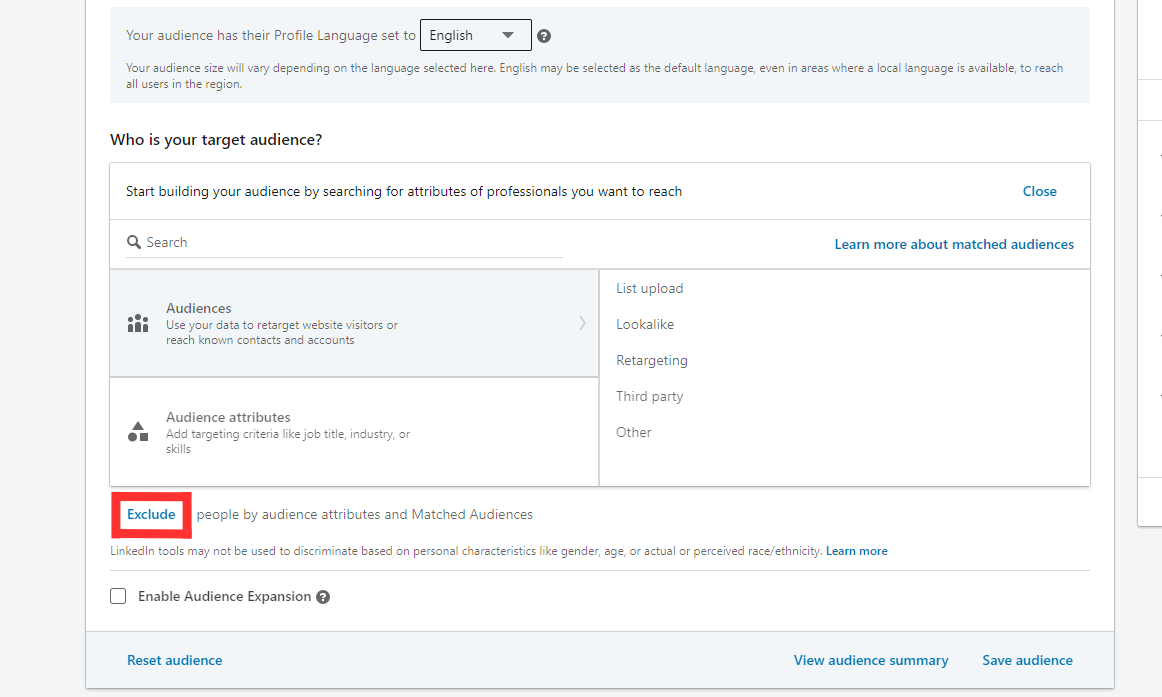The height and width of the screenshot is (697, 1162).
Task: Click Save audience
Action: 1027,660
